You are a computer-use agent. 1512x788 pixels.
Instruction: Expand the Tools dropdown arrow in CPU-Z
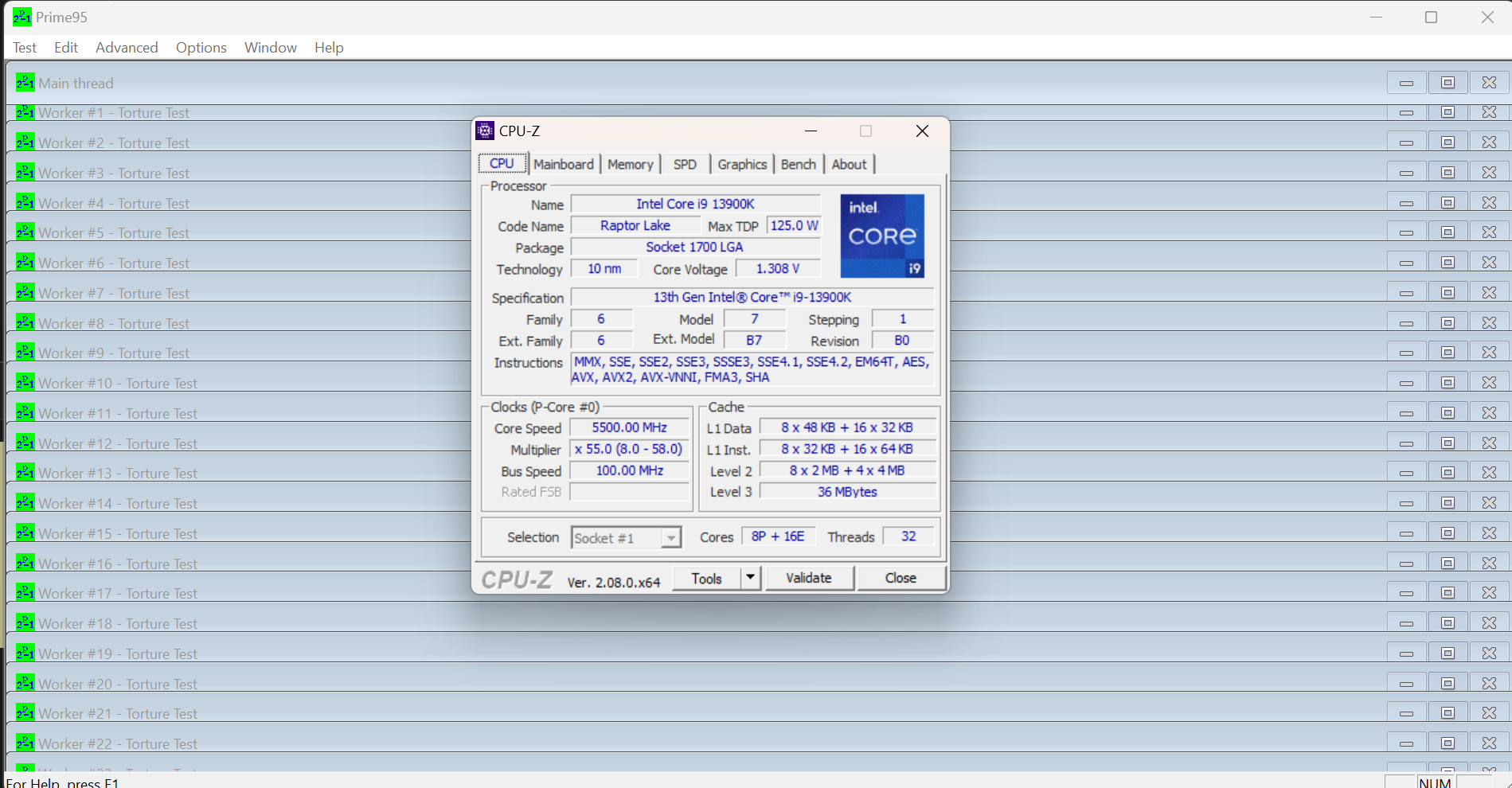(x=751, y=578)
